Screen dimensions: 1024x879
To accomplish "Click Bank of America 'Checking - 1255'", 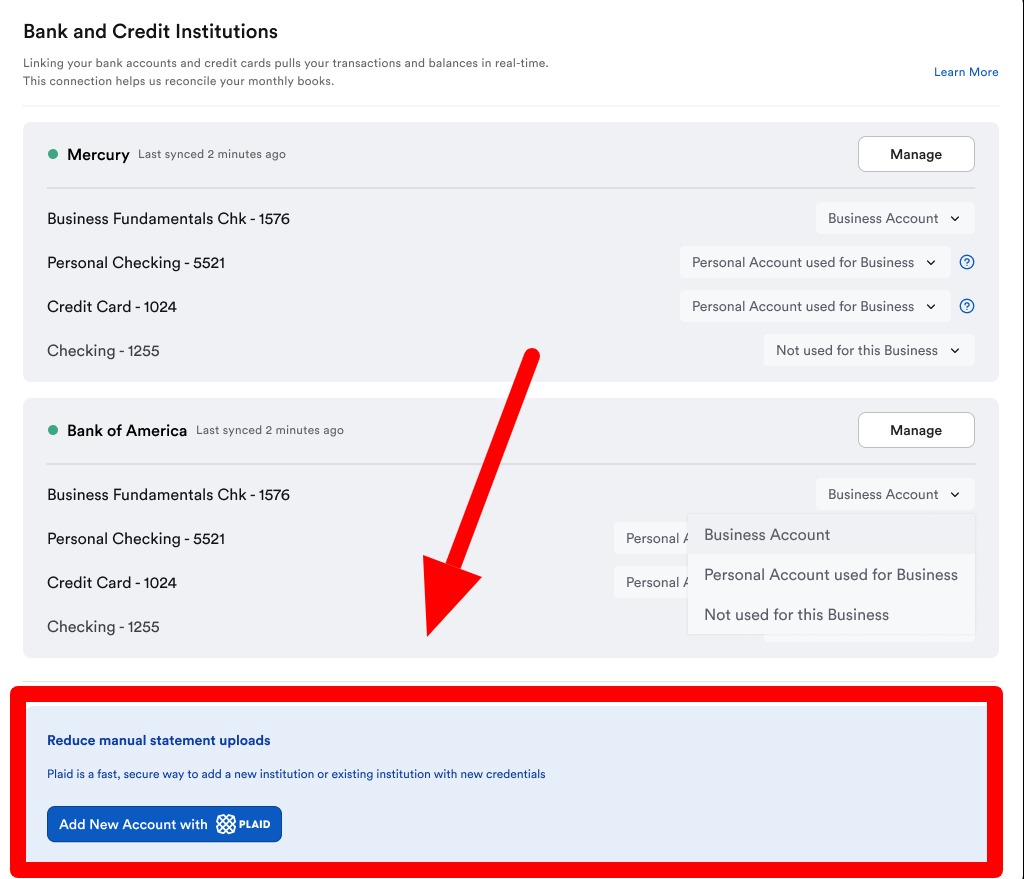I will [x=103, y=627].
